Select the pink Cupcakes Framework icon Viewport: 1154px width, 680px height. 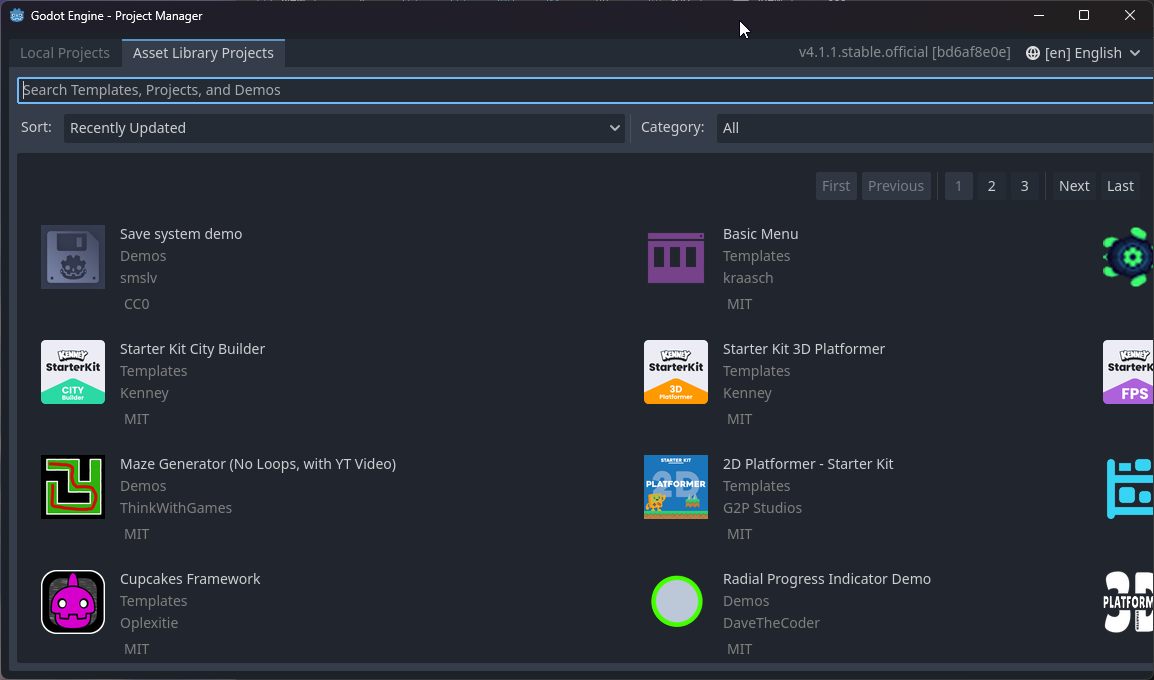[x=72, y=601]
